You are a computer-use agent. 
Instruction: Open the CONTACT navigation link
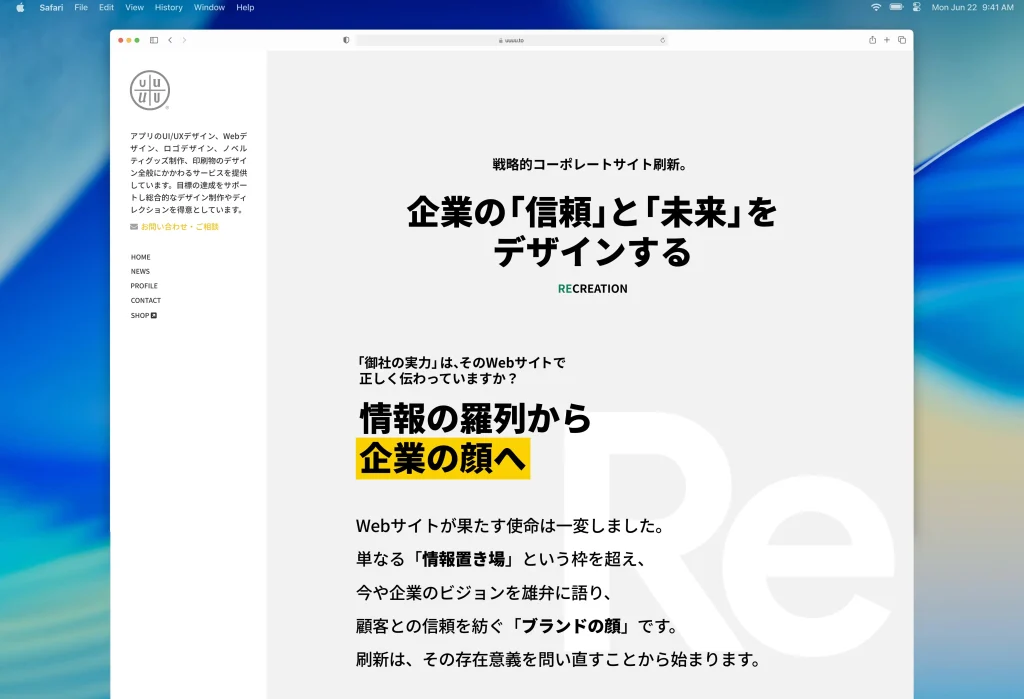click(145, 300)
